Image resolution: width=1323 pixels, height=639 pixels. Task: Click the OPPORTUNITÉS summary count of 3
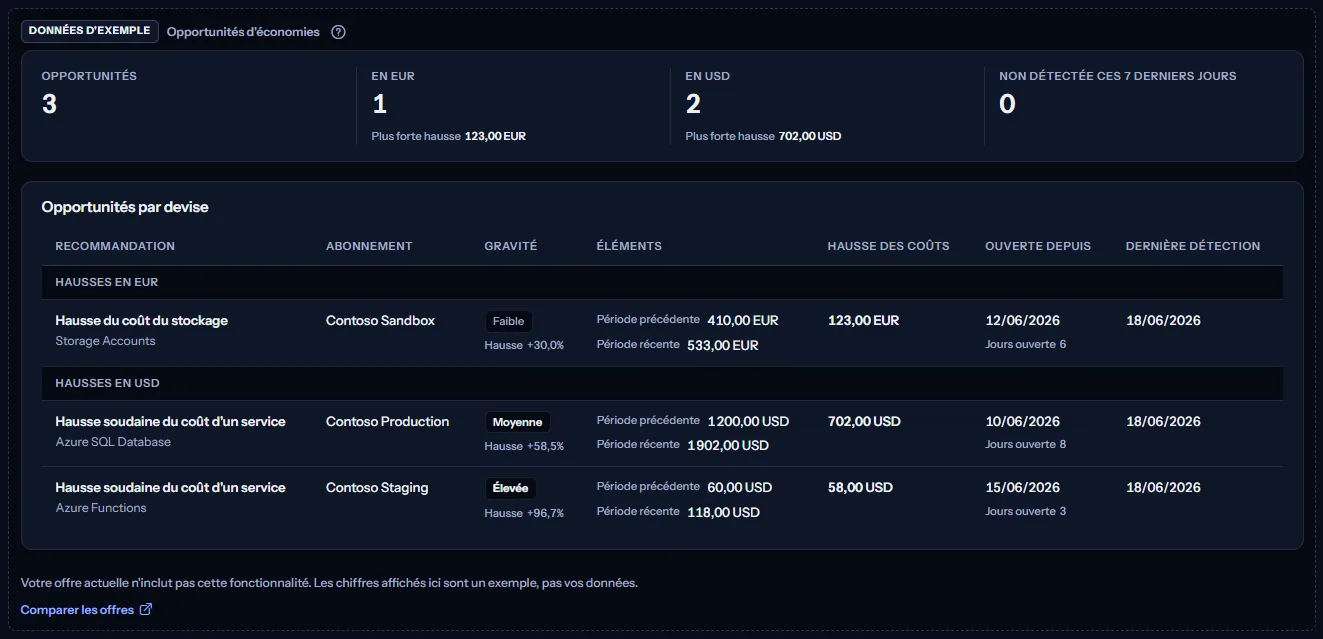point(49,104)
